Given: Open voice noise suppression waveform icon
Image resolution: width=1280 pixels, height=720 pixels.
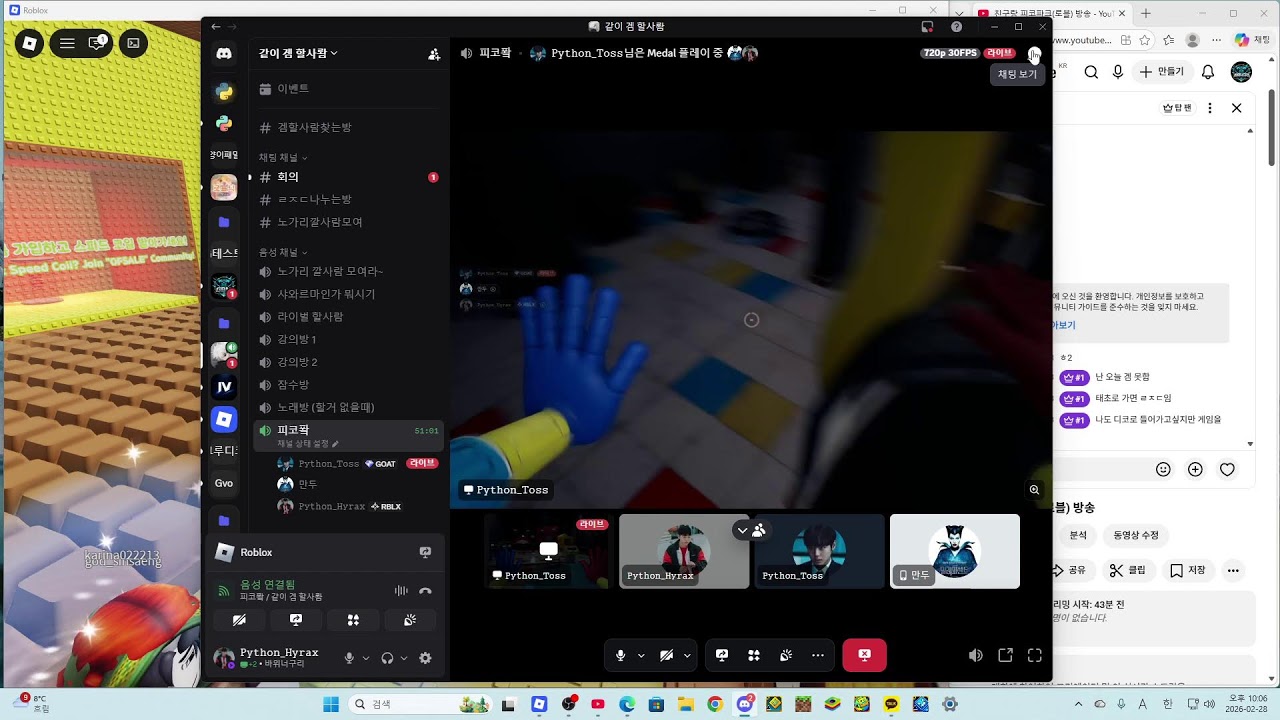Looking at the screenshot, I should coord(401,591).
